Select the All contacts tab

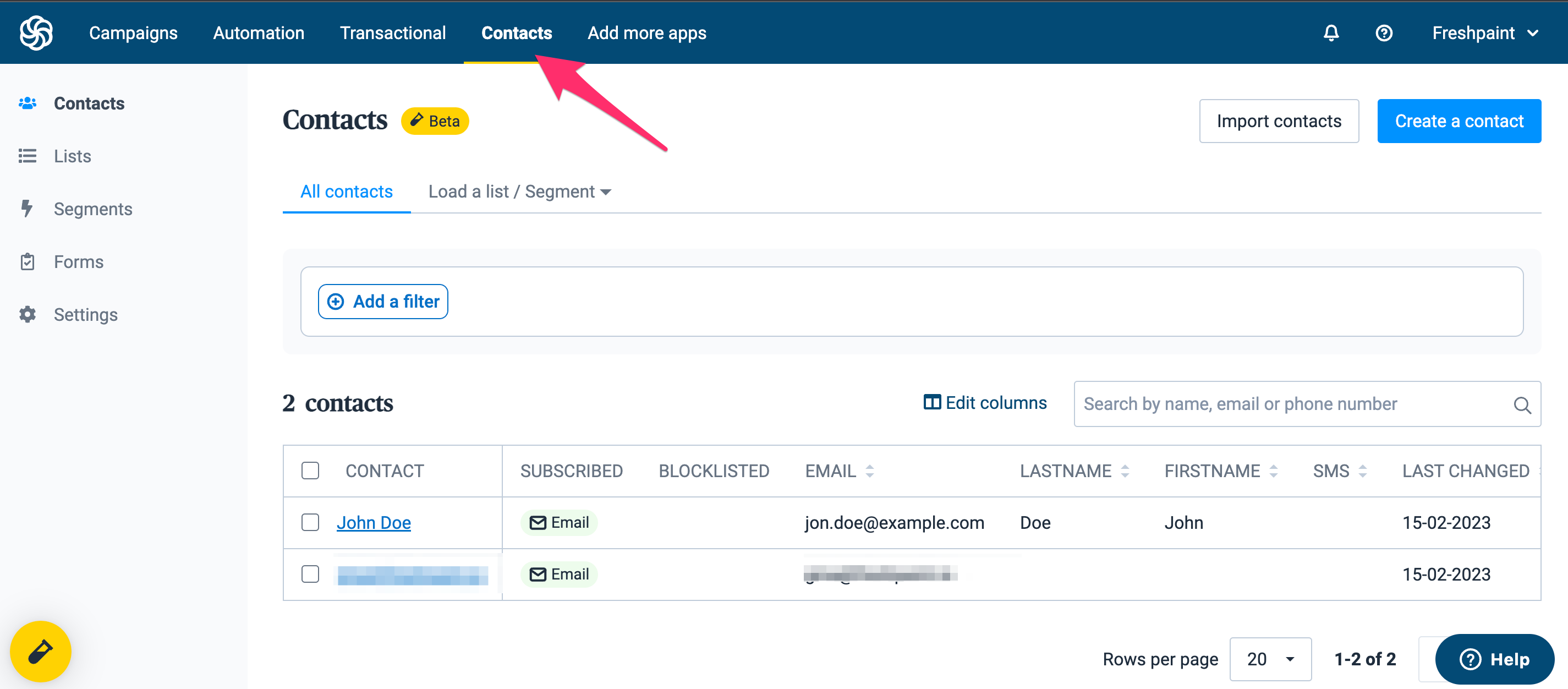[347, 192]
